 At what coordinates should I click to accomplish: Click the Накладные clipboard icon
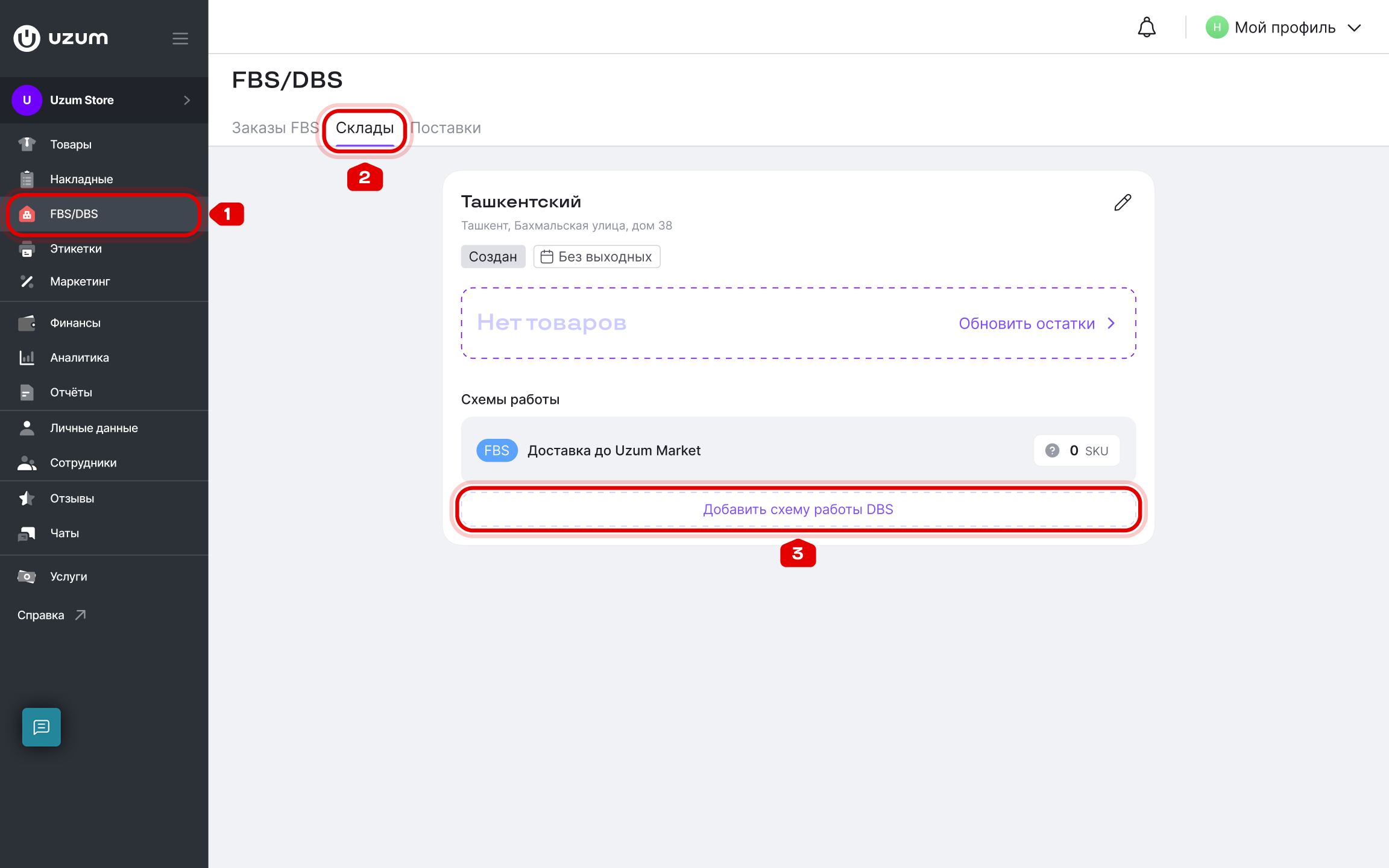[27, 179]
